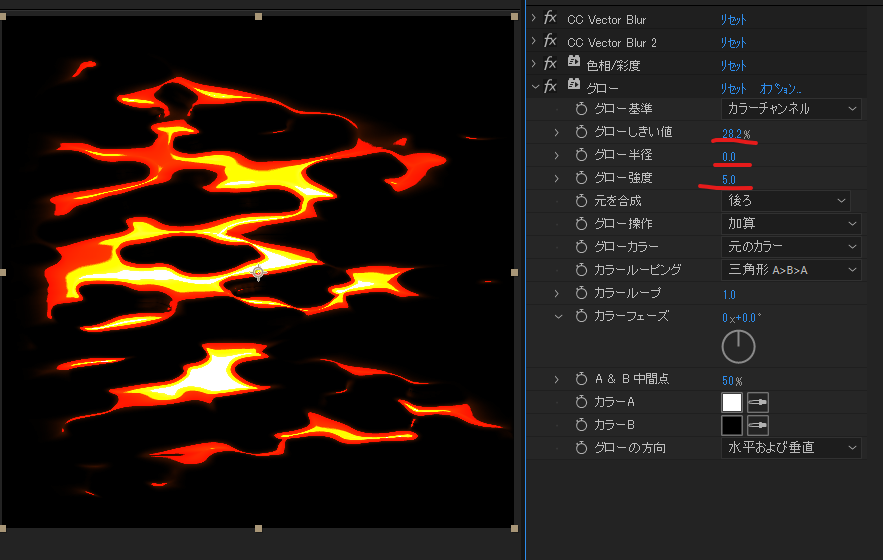Toggle stopwatch for カラーフェーズ
The image size is (883, 560).
(x=581, y=316)
